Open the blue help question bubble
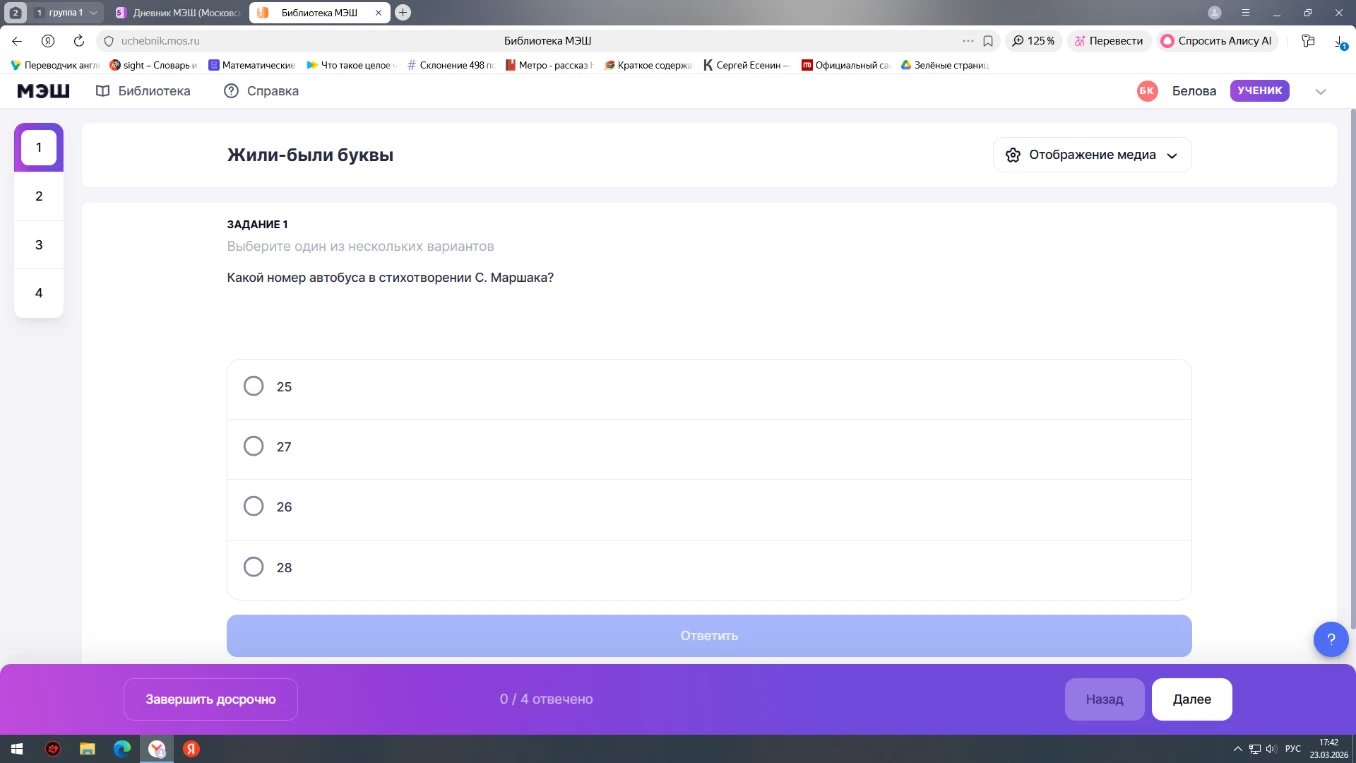Screen dimensions: 1356x763 click(x=1330, y=639)
